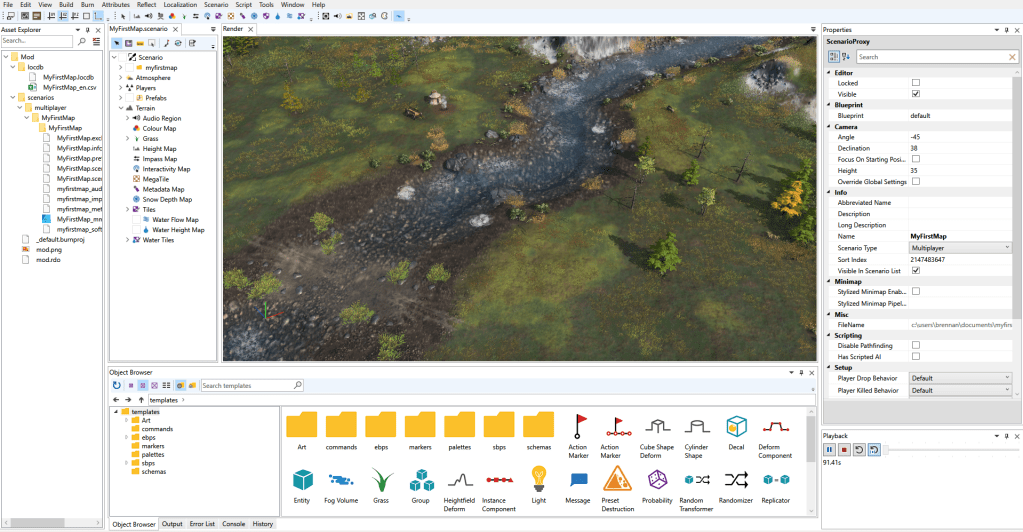Pause the scenario playback

830,450
